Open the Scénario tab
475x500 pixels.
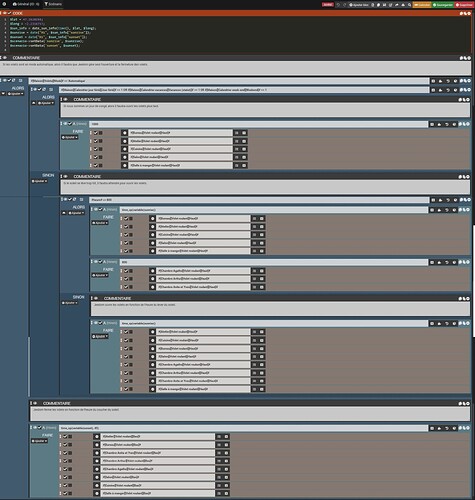click(53, 4)
